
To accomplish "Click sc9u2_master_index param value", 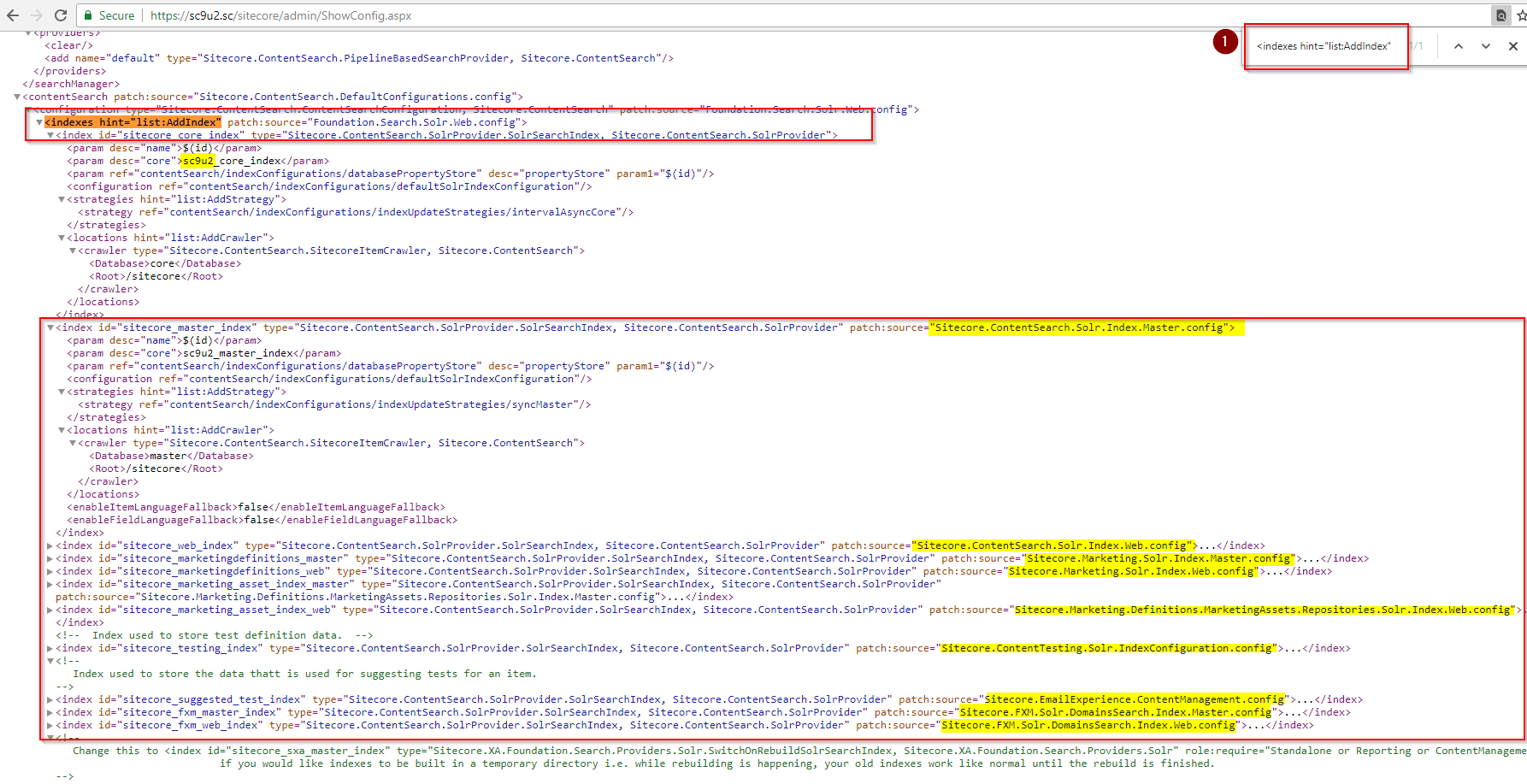I will coord(239,353).
